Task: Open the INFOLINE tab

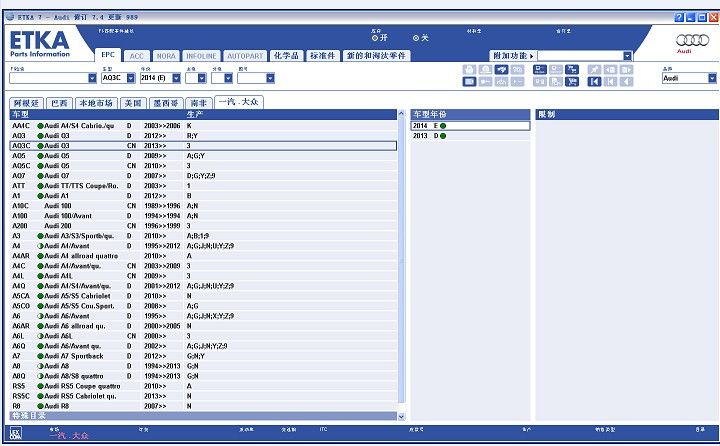Action: [201, 56]
